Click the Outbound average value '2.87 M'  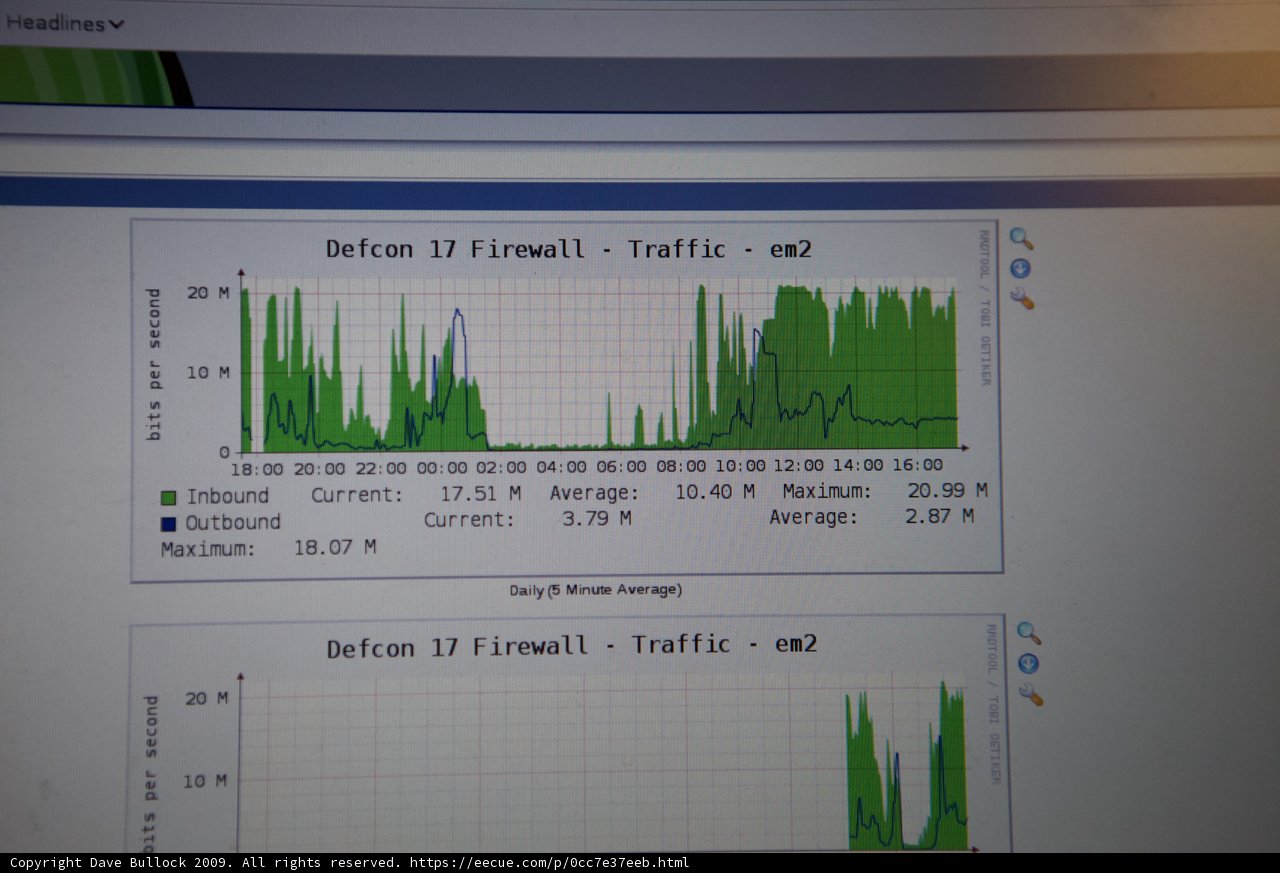pos(939,516)
